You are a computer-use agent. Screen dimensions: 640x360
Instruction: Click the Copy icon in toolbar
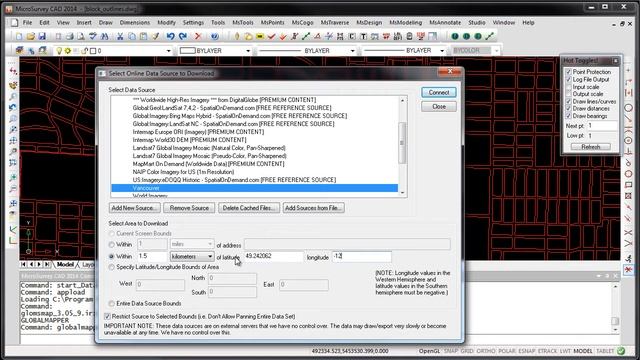click(132, 36)
